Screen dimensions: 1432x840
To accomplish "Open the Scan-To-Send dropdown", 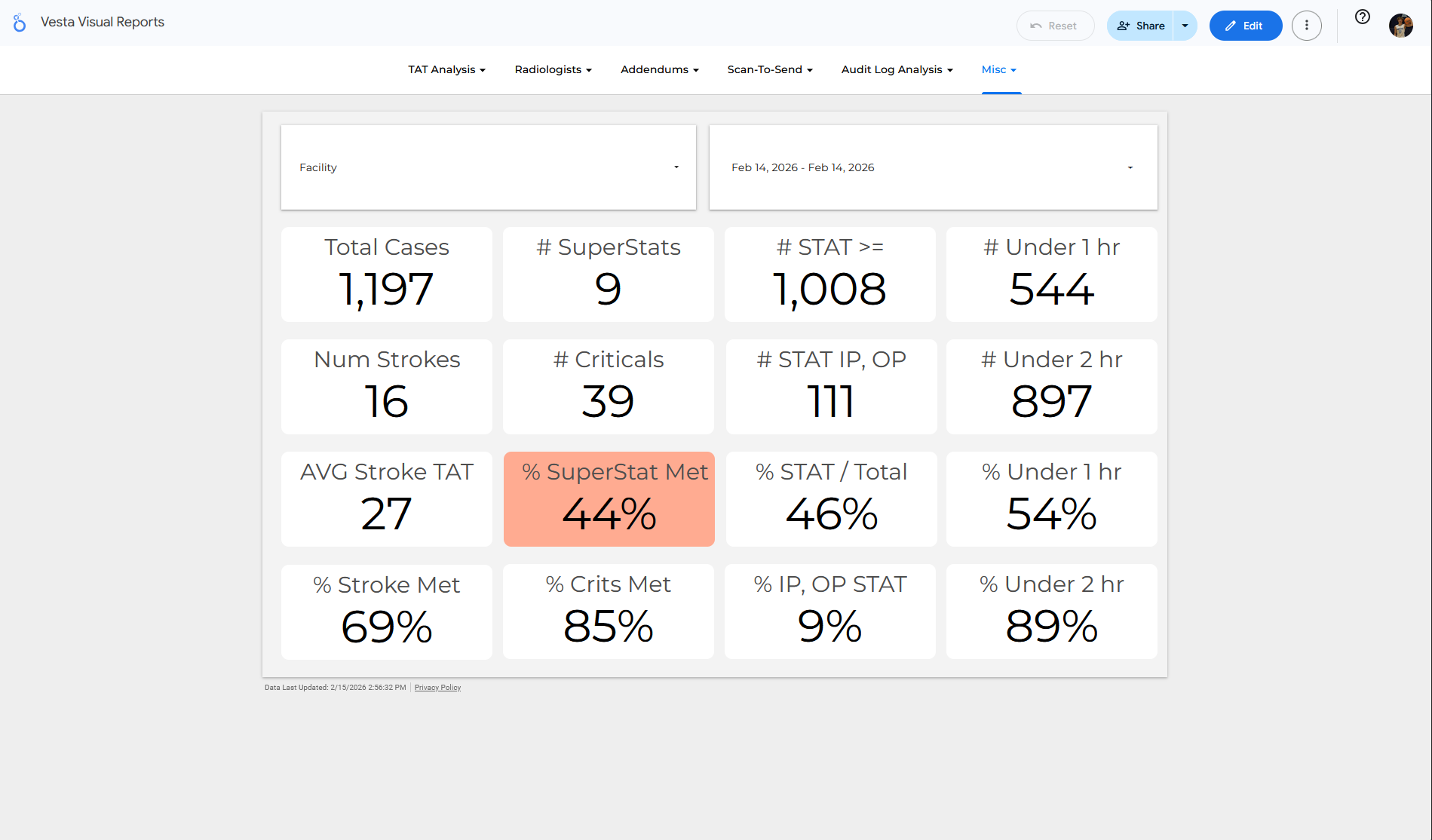I will point(769,69).
